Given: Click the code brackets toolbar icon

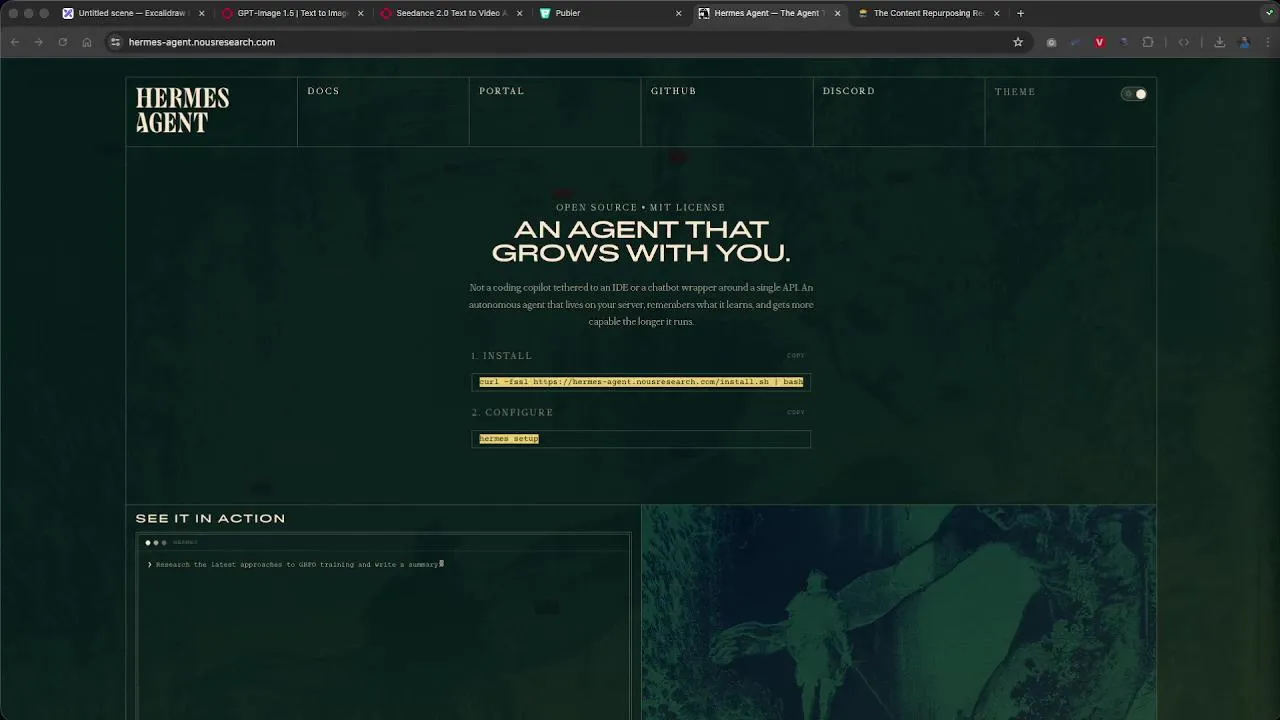Looking at the screenshot, I should pos(1184,42).
